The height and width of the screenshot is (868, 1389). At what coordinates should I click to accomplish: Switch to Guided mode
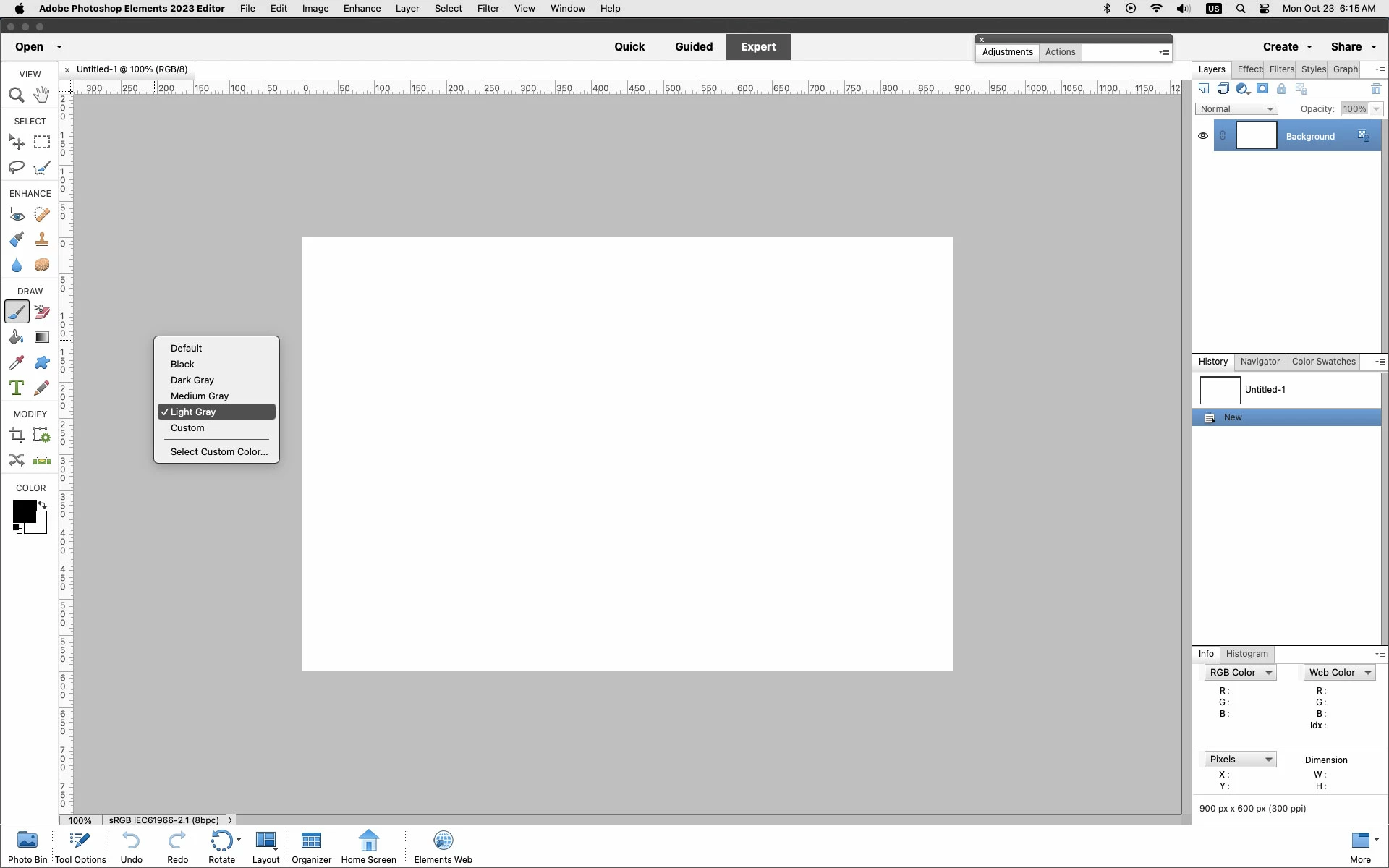click(x=693, y=47)
